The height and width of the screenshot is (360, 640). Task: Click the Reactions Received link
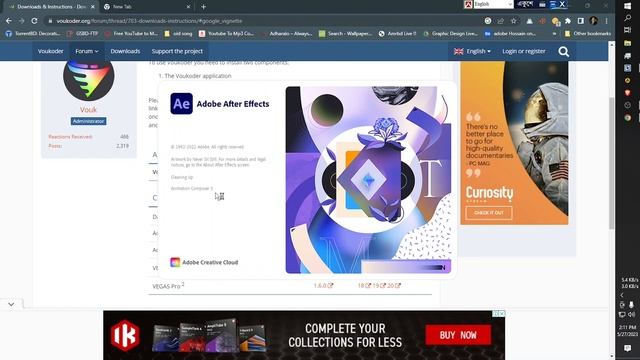pyautogui.click(x=70, y=137)
